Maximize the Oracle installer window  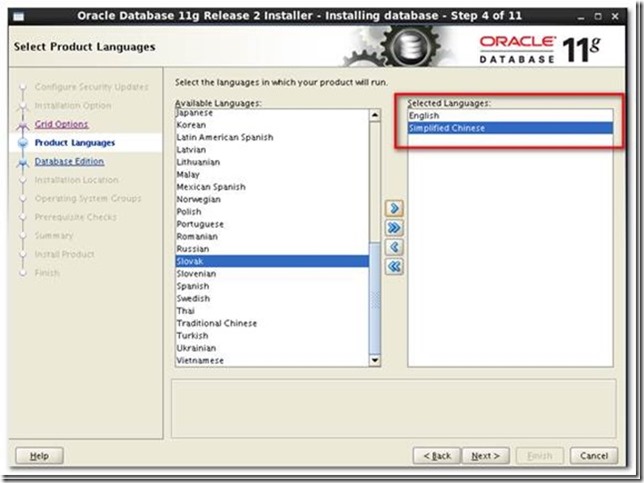tap(598, 16)
